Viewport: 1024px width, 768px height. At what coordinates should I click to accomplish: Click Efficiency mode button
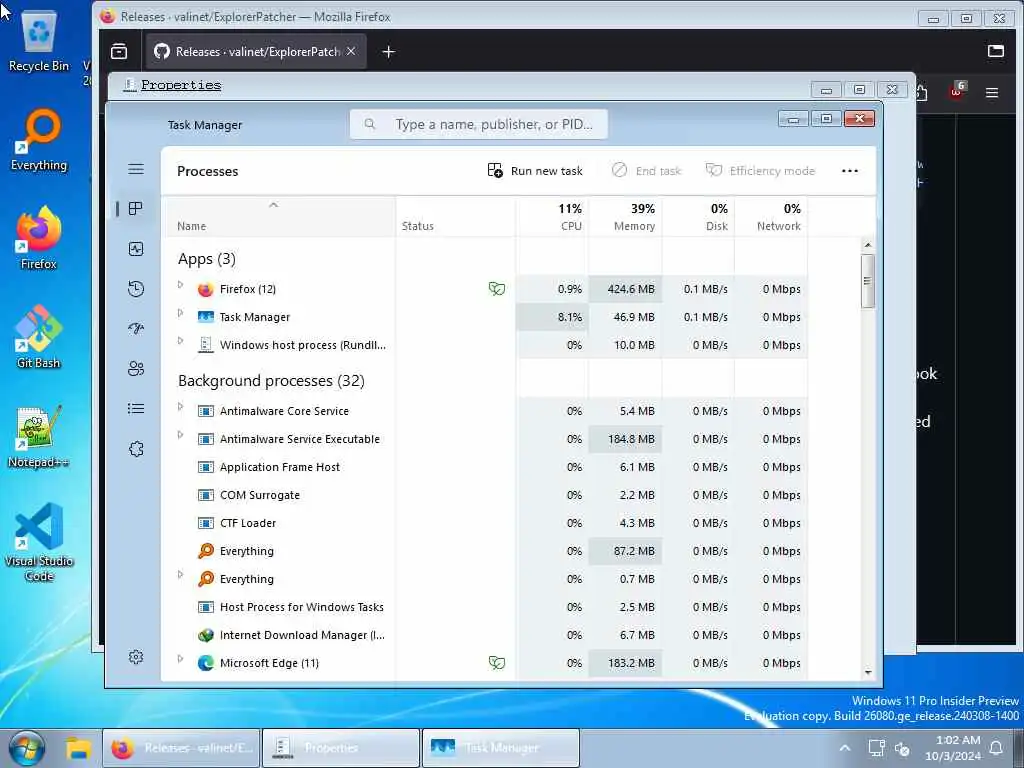tap(760, 171)
